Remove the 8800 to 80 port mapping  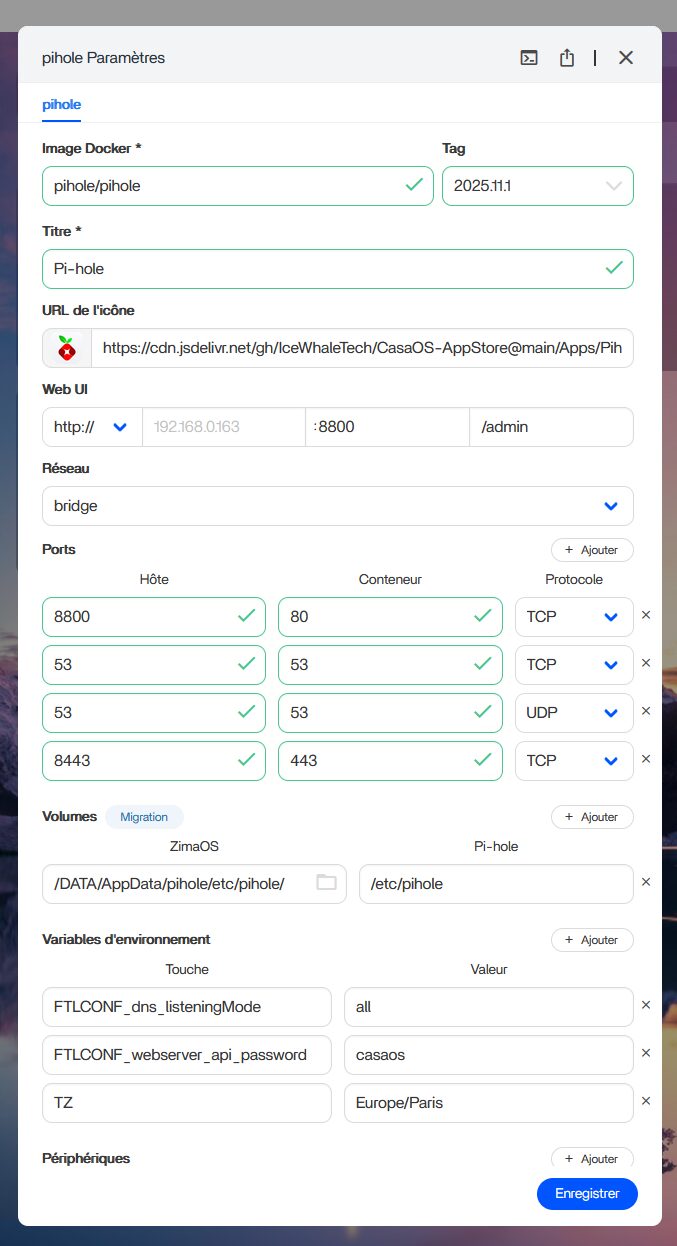(x=645, y=616)
